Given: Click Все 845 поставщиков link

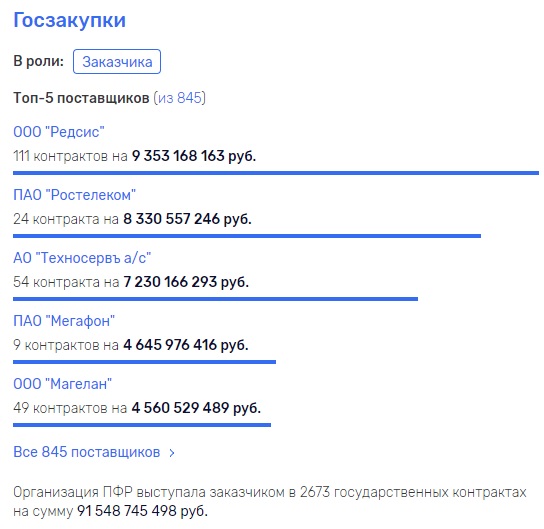Looking at the screenshot, I should point(87,452).
